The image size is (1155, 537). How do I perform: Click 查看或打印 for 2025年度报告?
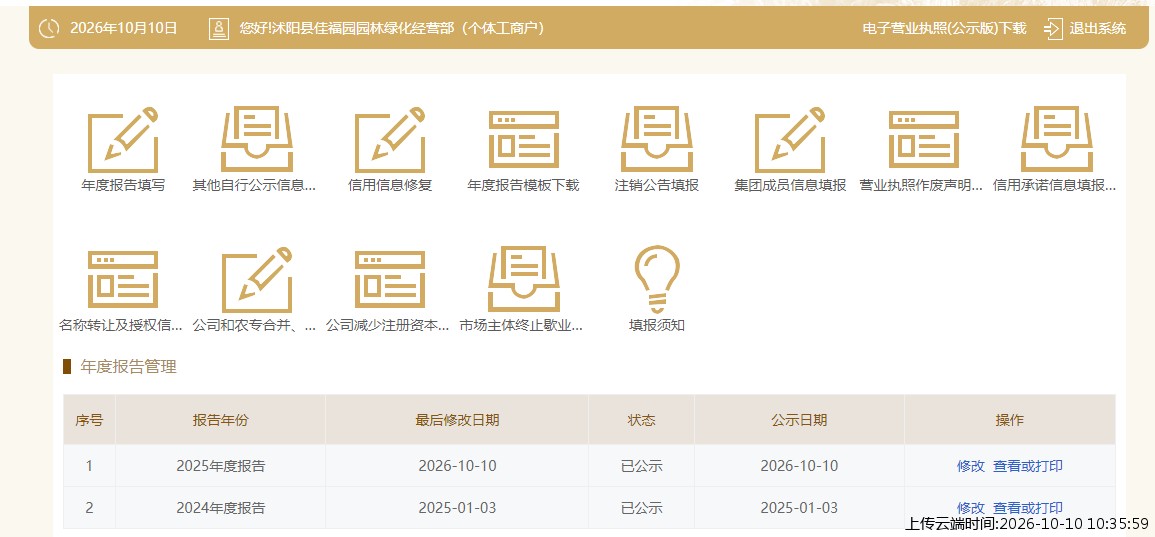1028,466
